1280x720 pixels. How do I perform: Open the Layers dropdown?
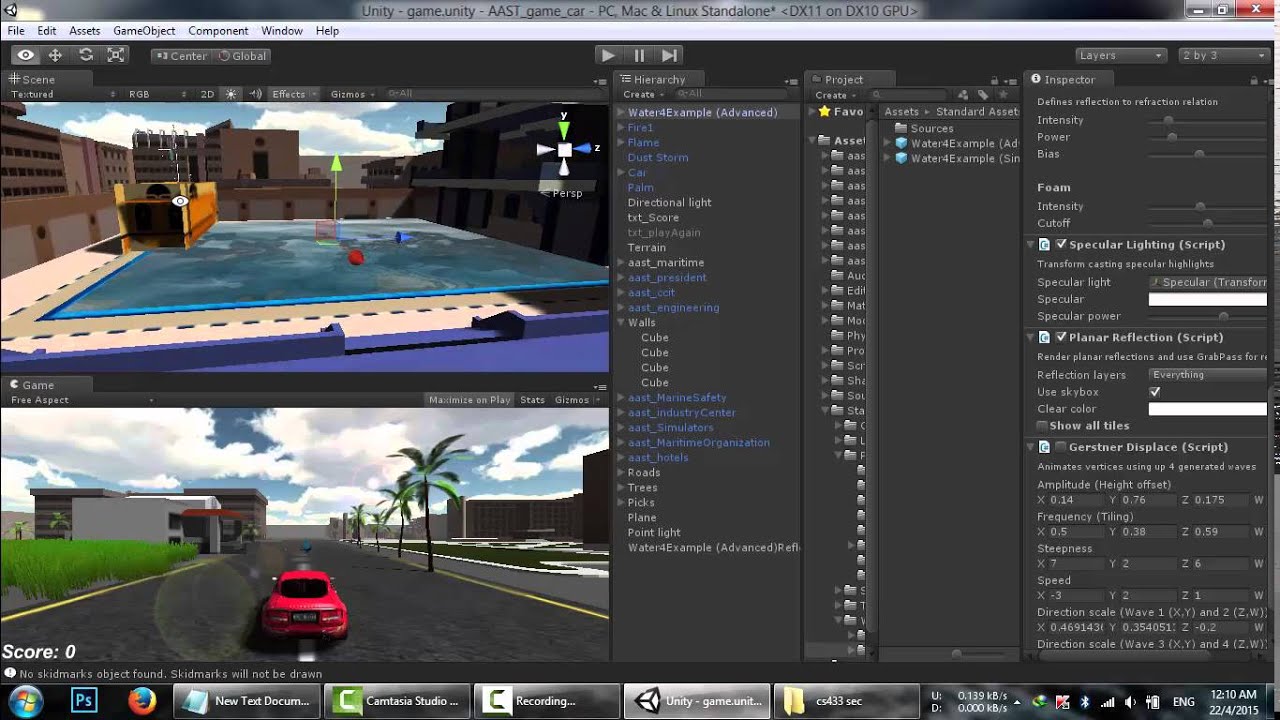[x=1120, y=56]
